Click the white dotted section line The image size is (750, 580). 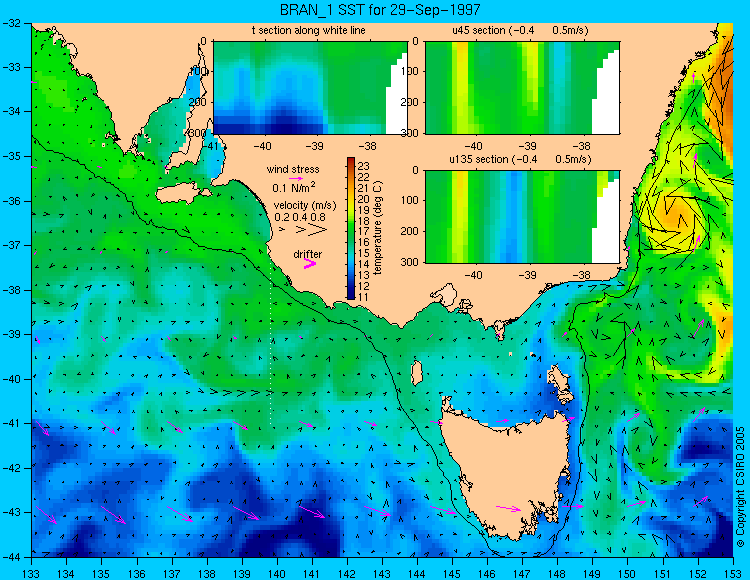click(271, 336)
